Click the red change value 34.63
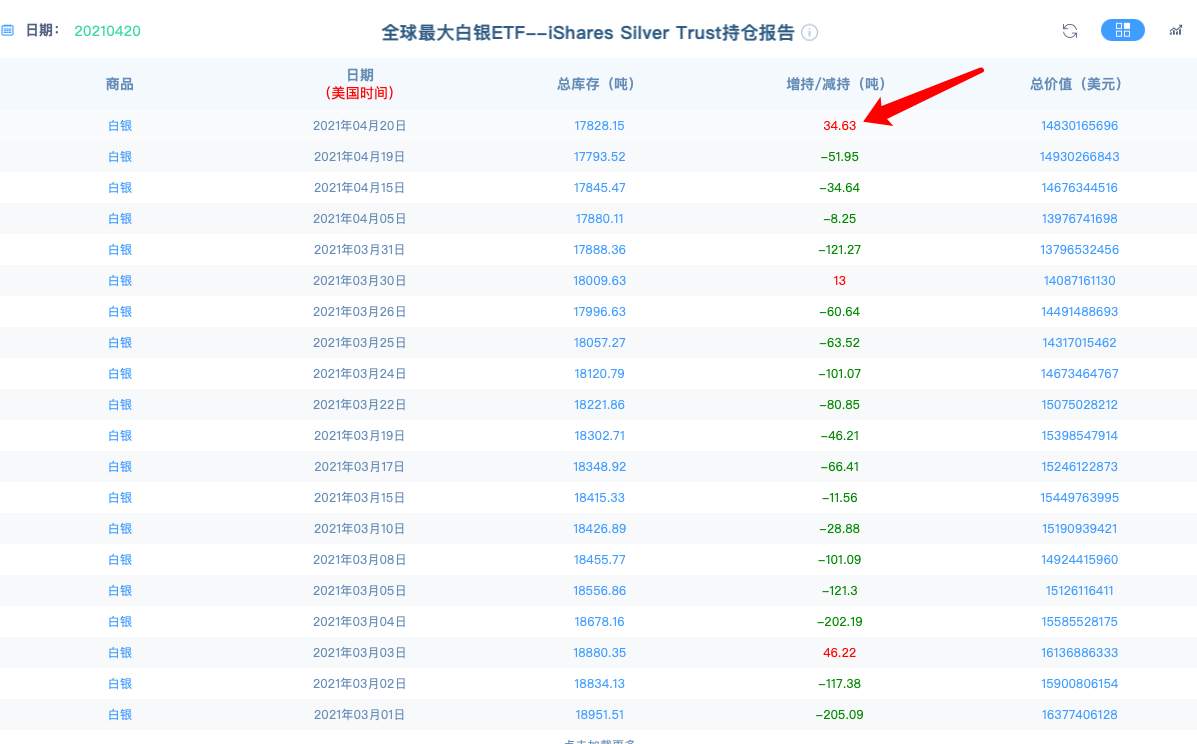 click(x=839, y=125)
